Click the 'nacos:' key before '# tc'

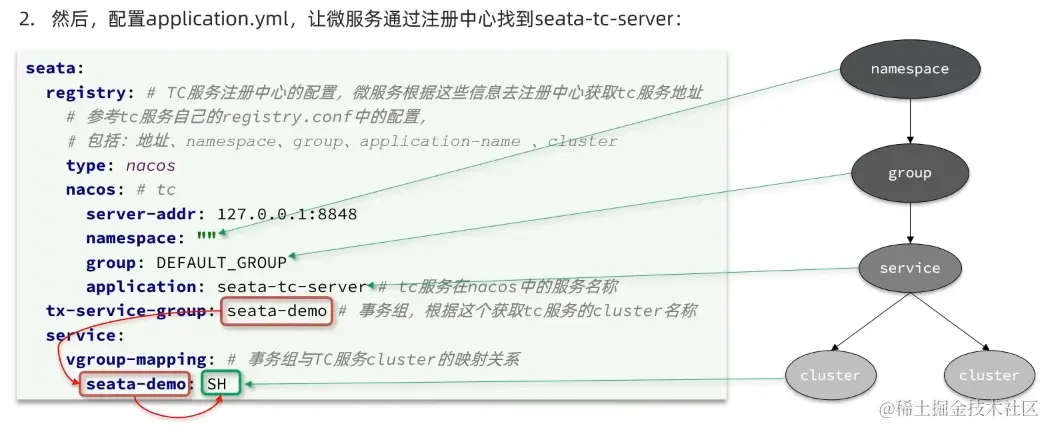pyautogui.click(x=95, y=190)
